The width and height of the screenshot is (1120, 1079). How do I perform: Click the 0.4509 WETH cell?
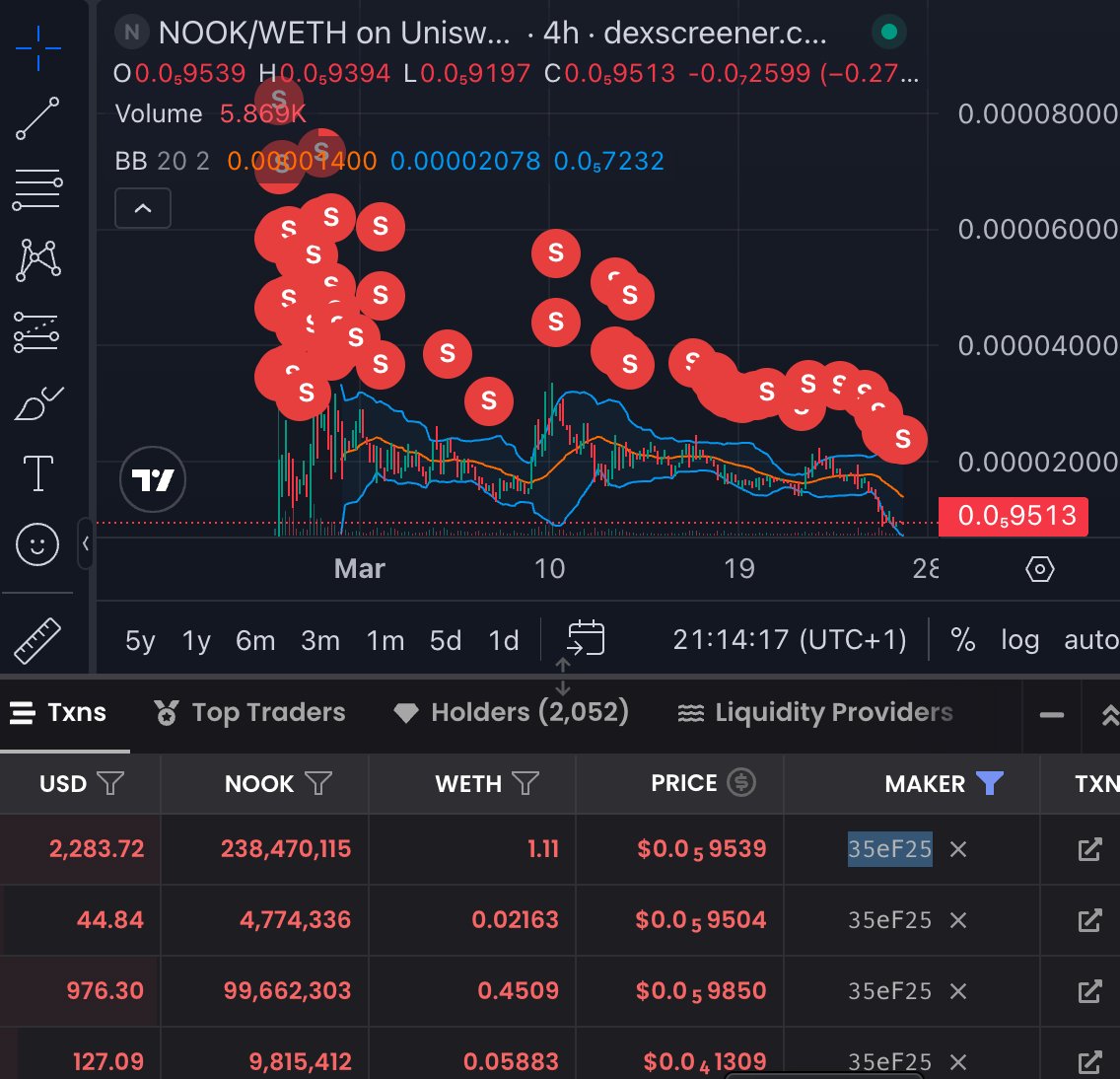pos(518,991)
